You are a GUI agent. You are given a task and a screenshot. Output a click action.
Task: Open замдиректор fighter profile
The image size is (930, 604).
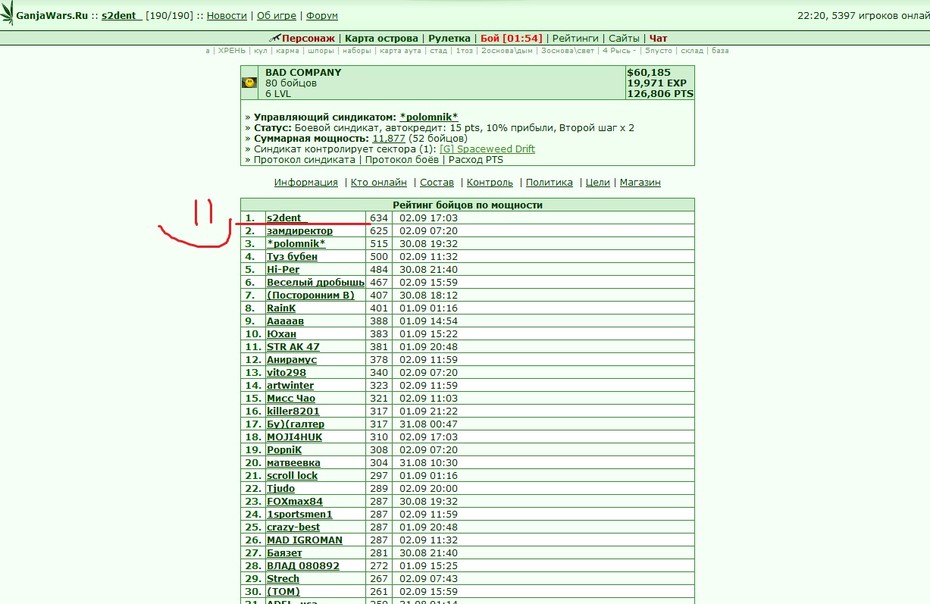[300, 231]
